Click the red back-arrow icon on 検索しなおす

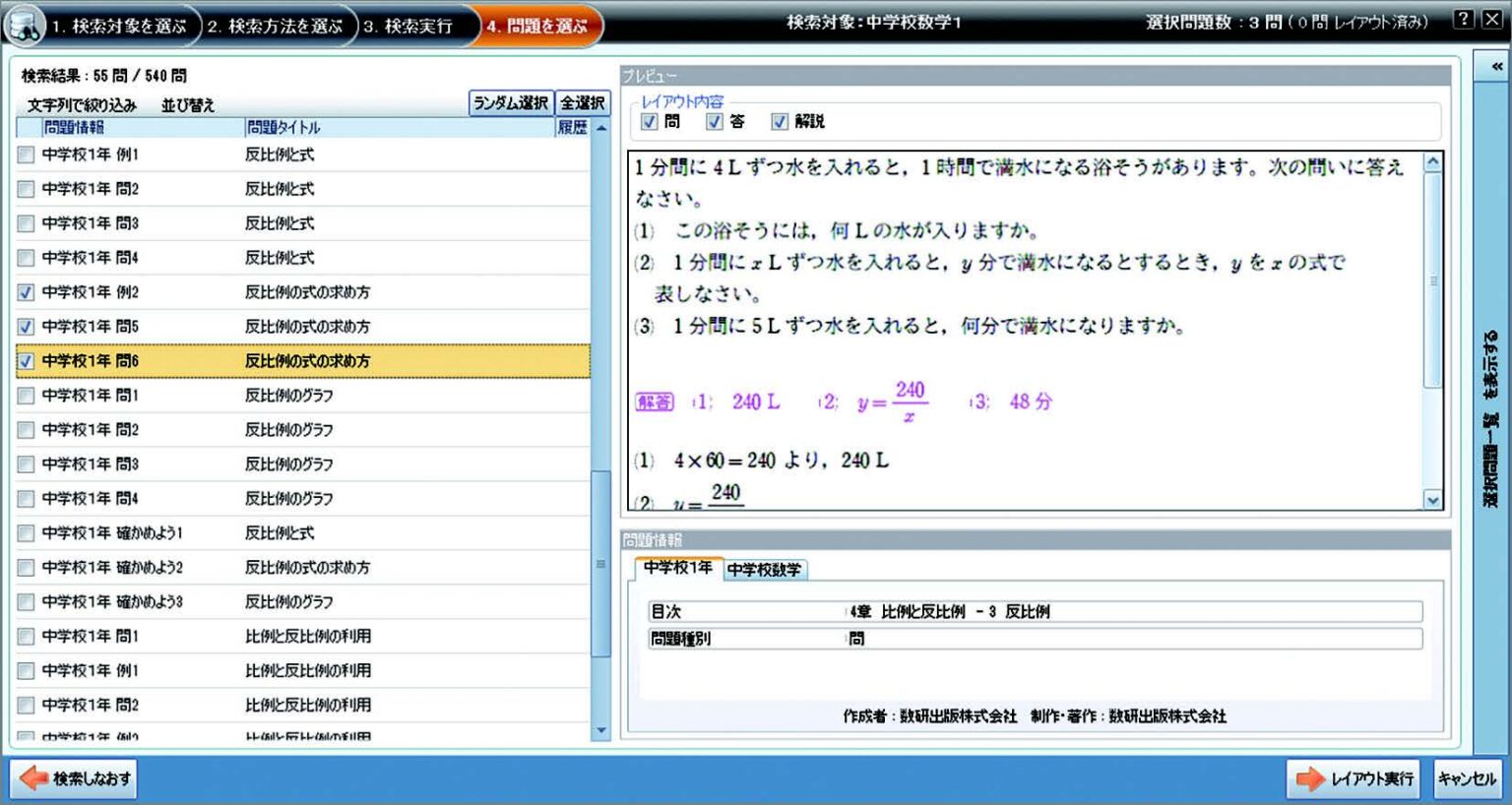[34, 776]
